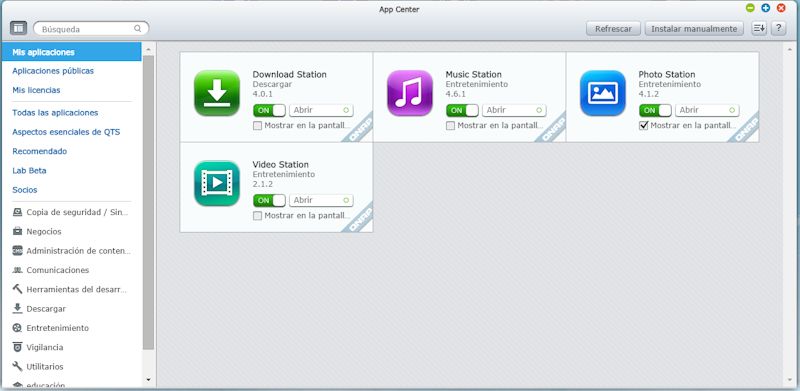The height and width of the screenshot is (391, 800).
Task: Open the Music Station title link
Action: point(473,75)
